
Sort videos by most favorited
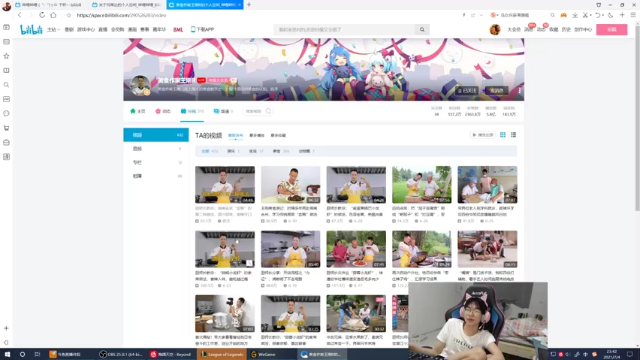(278, 135)
